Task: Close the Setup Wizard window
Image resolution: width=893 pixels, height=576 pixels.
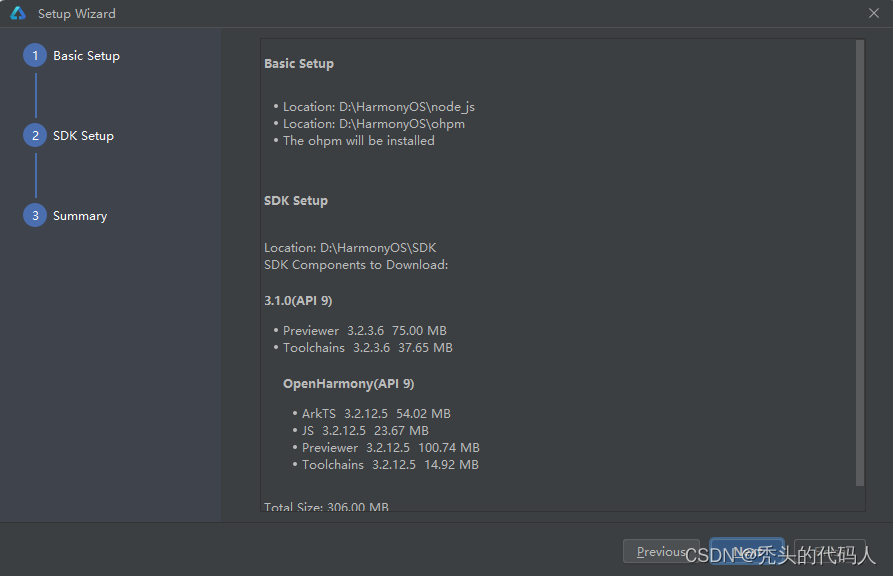Action: click(x=874, y=13)
